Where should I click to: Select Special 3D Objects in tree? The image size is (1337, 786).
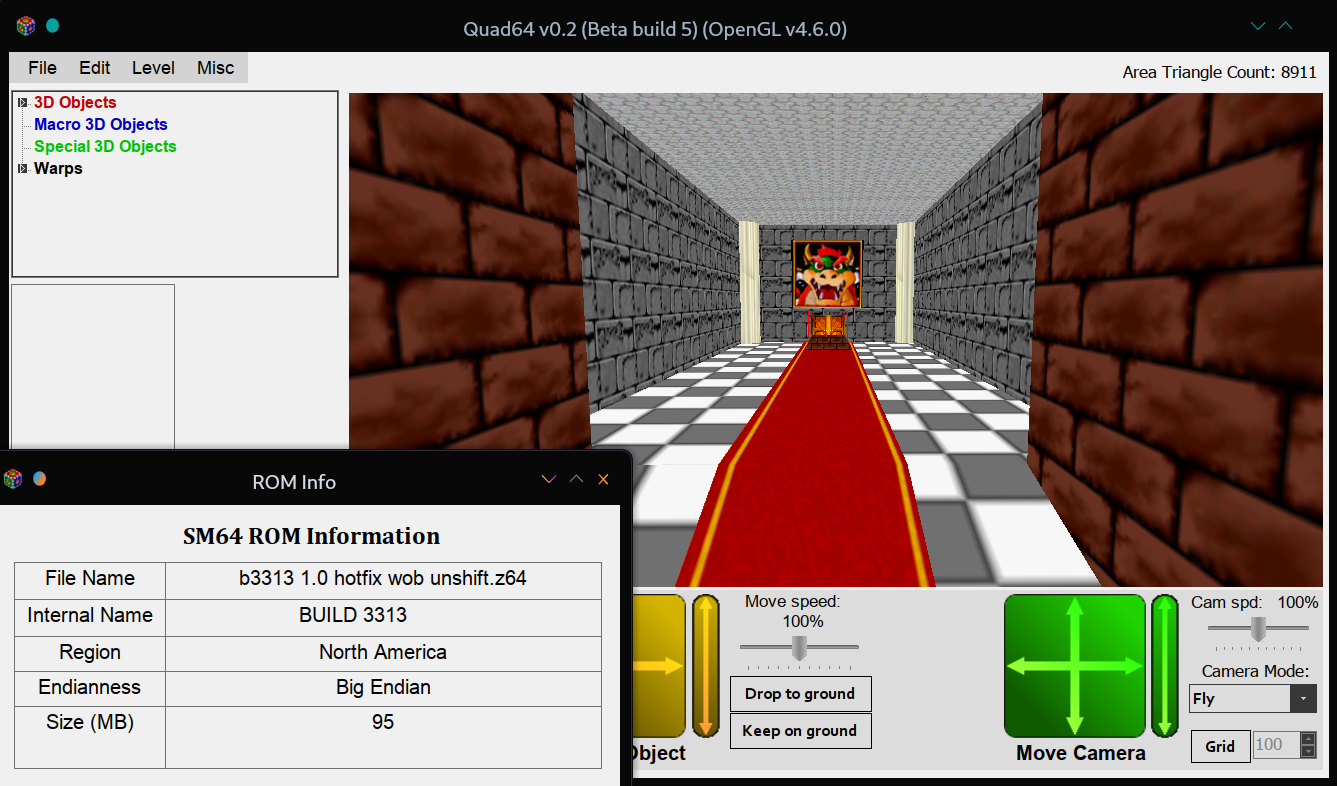(x=105, y=146)
